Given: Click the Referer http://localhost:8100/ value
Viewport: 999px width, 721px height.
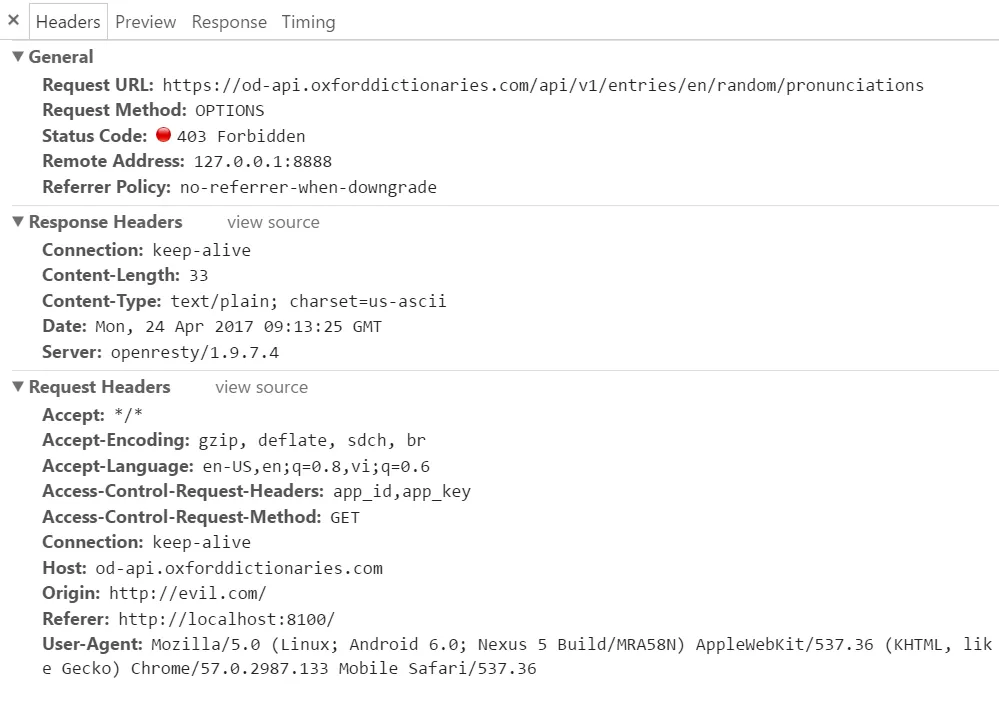Looking at the screenshot, I should [x=226, y=619].
